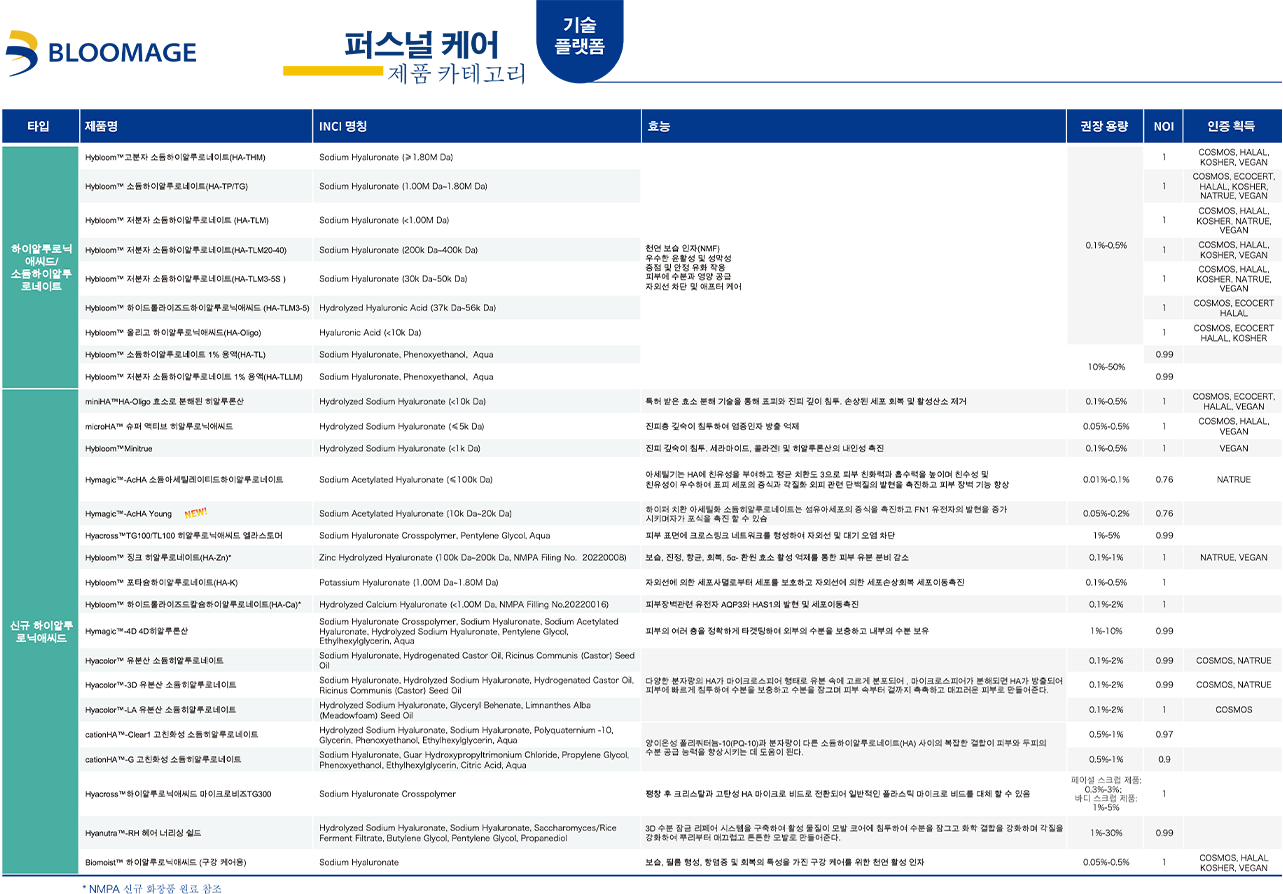The width and height of the screenshot is (1283, 894).
Task: Select the Hyacolor-LA product name
Action: [160, 709]
